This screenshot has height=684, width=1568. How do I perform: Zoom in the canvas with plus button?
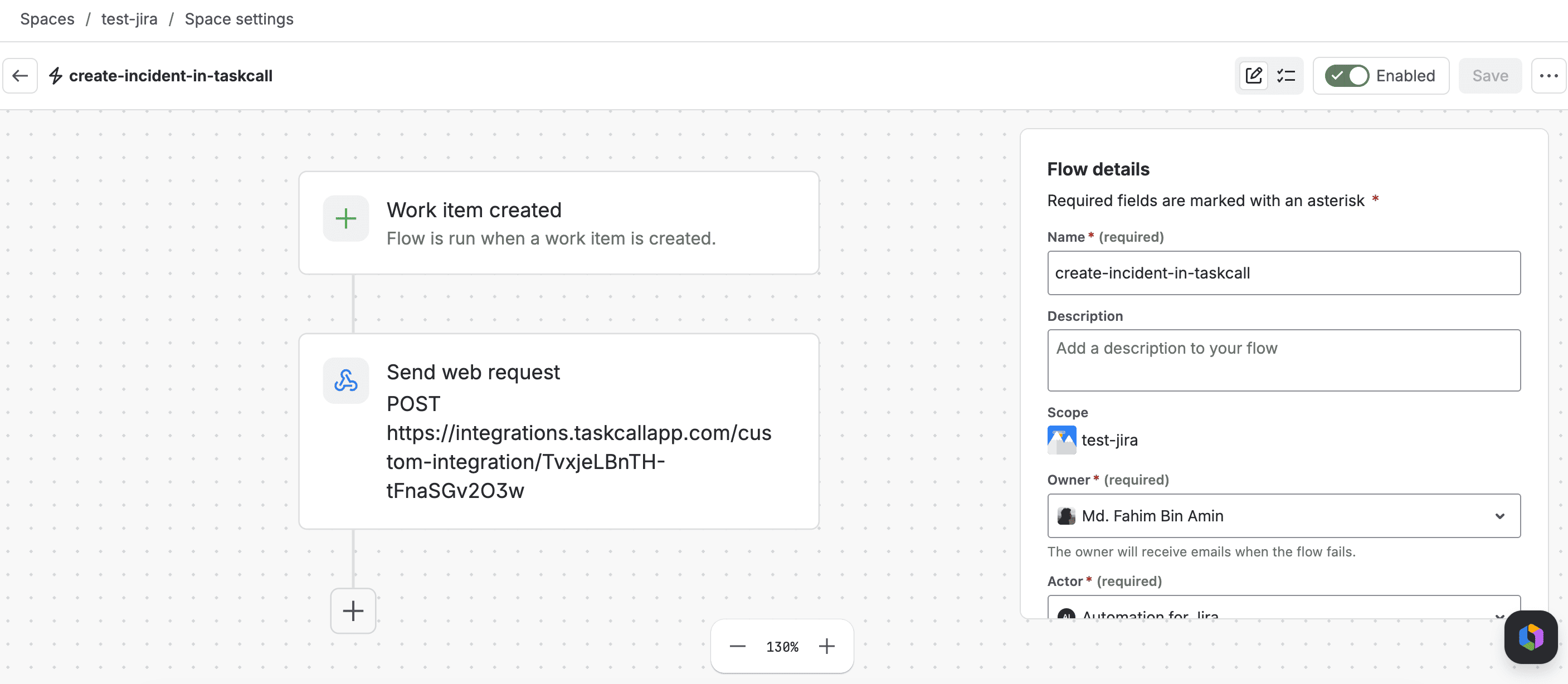click(826, 646)
